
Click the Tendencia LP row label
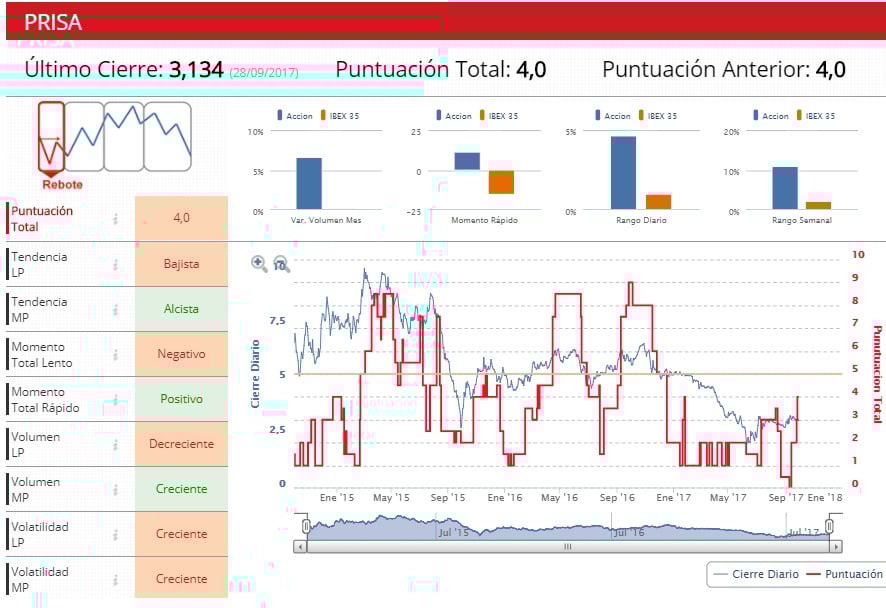pyautogui.click(x=39, y=264)
